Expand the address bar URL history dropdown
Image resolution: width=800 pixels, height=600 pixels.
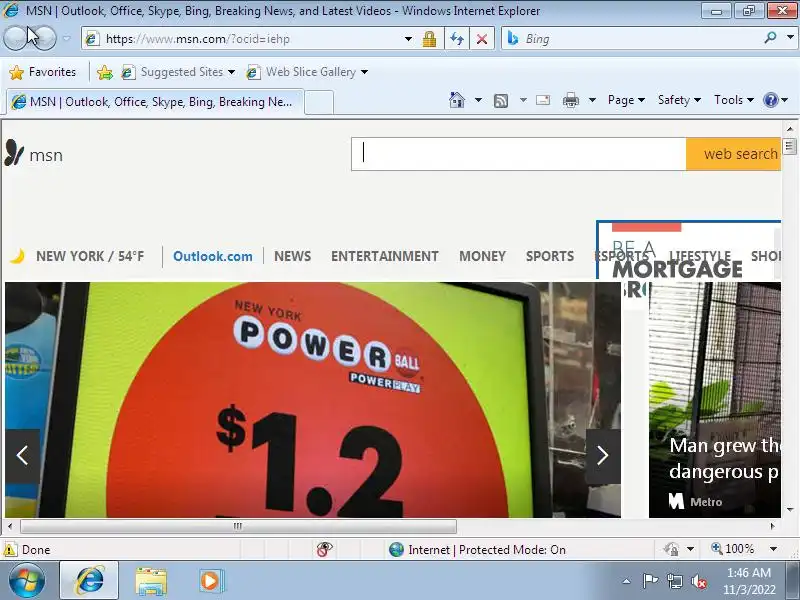(x=408, y=39)
